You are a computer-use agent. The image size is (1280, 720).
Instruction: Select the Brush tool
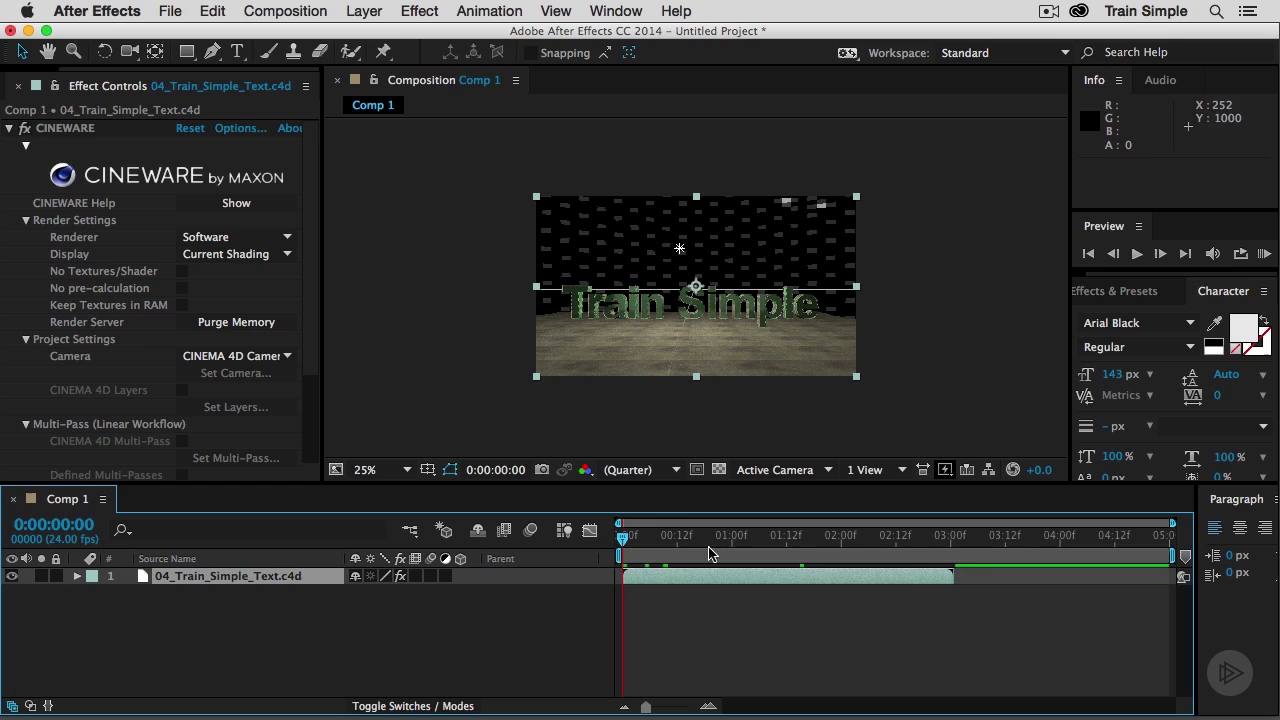(x=269, y=51)
